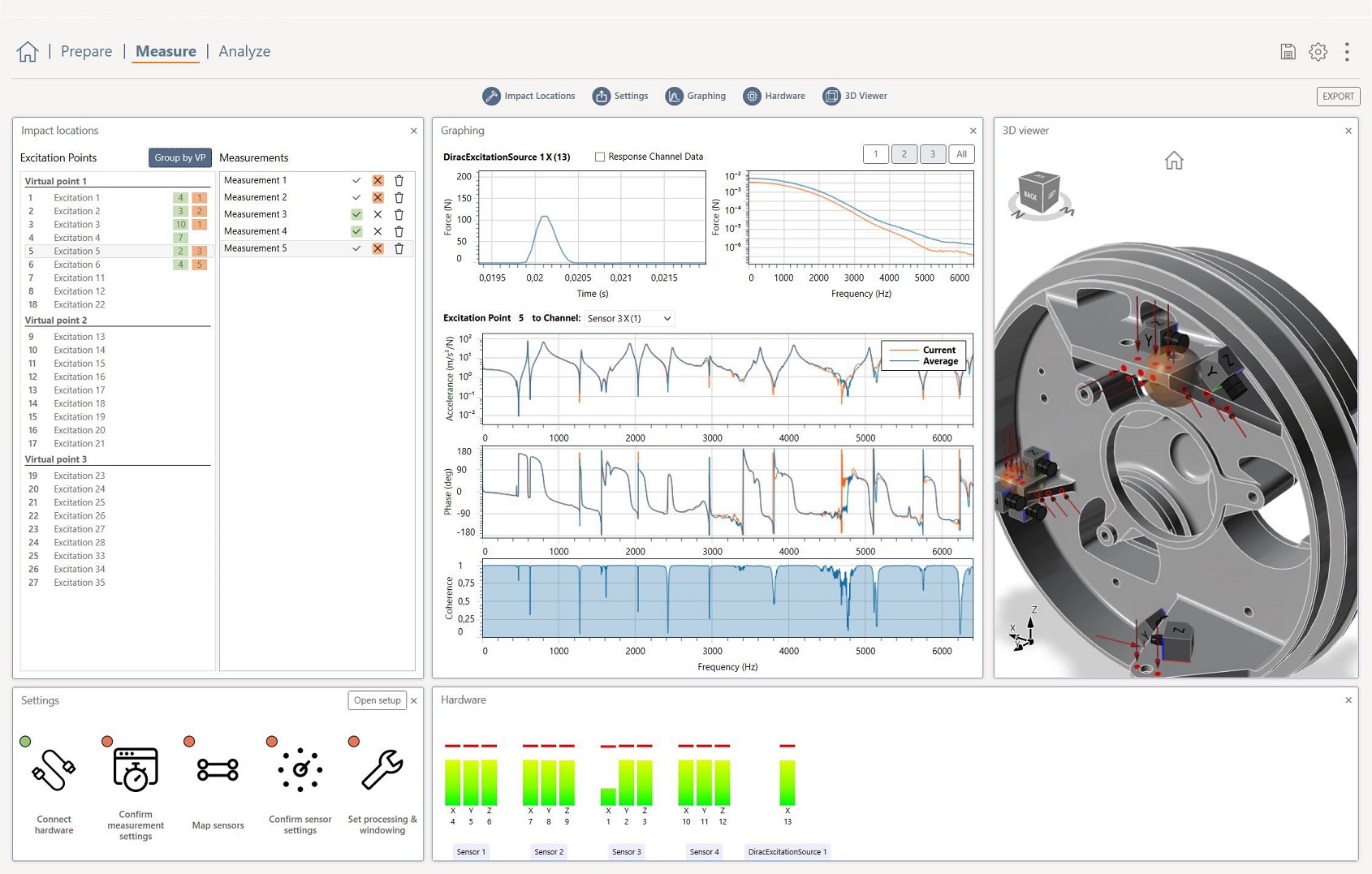Image resolution: width=1372 pixels, height=874 pixels.
Task: Toggle the accept checkmark for Measurement 4
Action: [356, 231]
